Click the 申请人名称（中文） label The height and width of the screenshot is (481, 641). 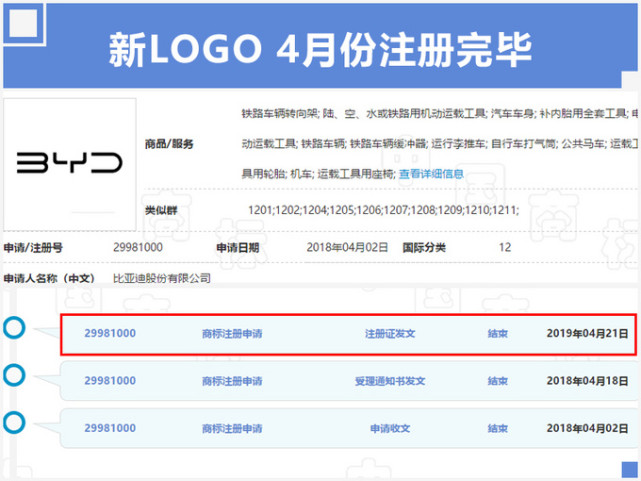tap(49, 279)
